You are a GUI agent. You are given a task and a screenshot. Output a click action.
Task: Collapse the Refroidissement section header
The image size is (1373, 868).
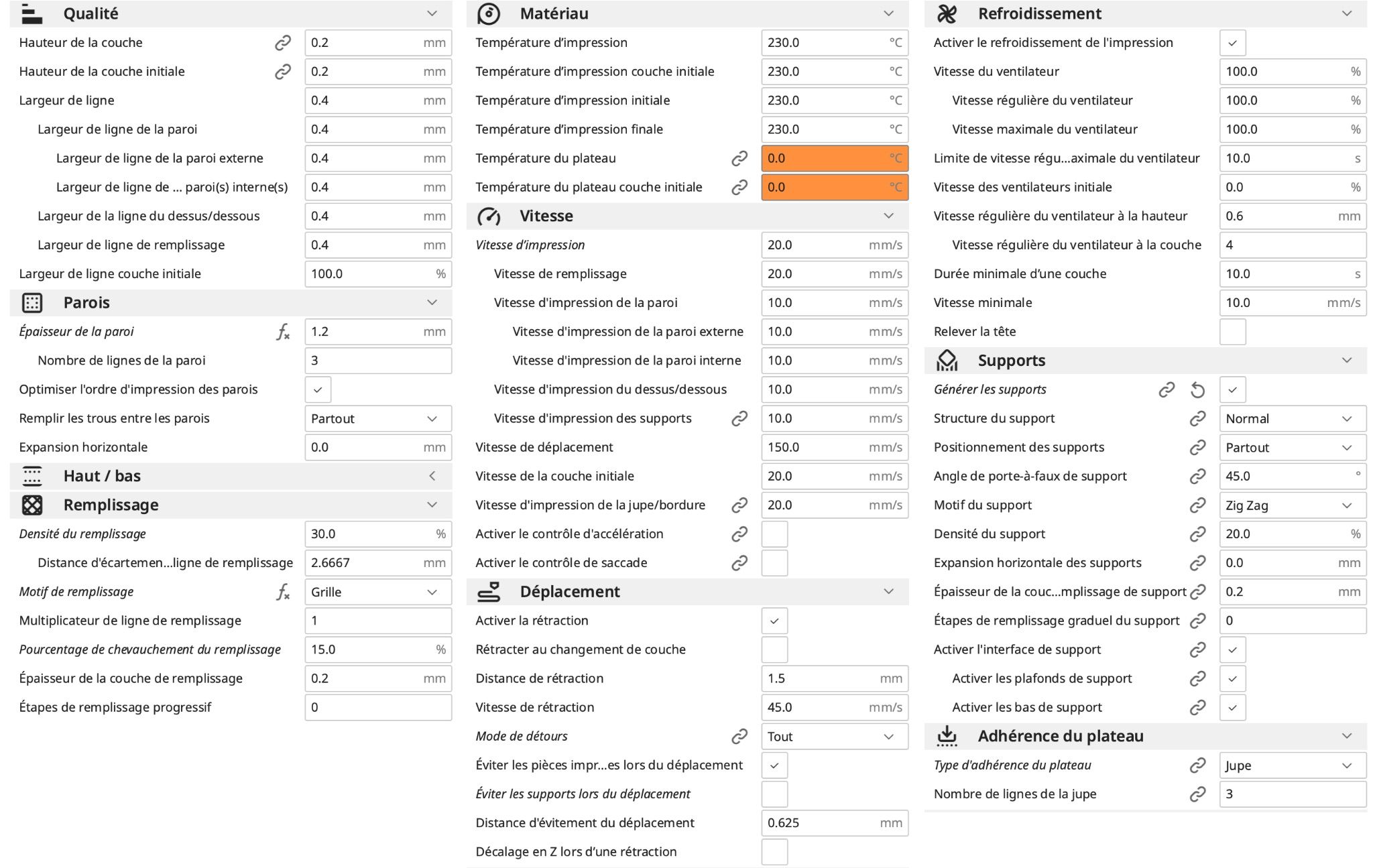coord(1346,14)
